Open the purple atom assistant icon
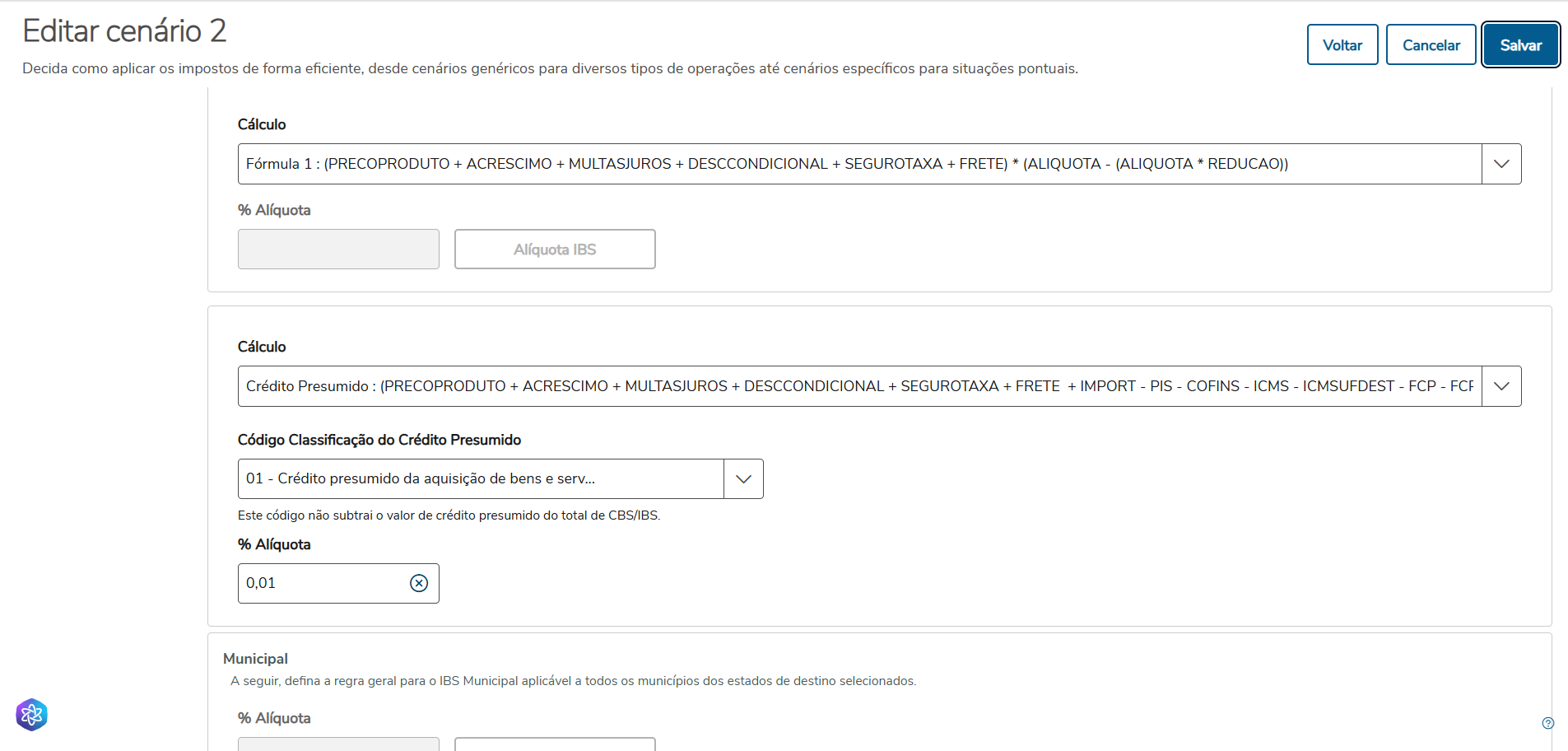The image size is (1568, 751). 31,715
